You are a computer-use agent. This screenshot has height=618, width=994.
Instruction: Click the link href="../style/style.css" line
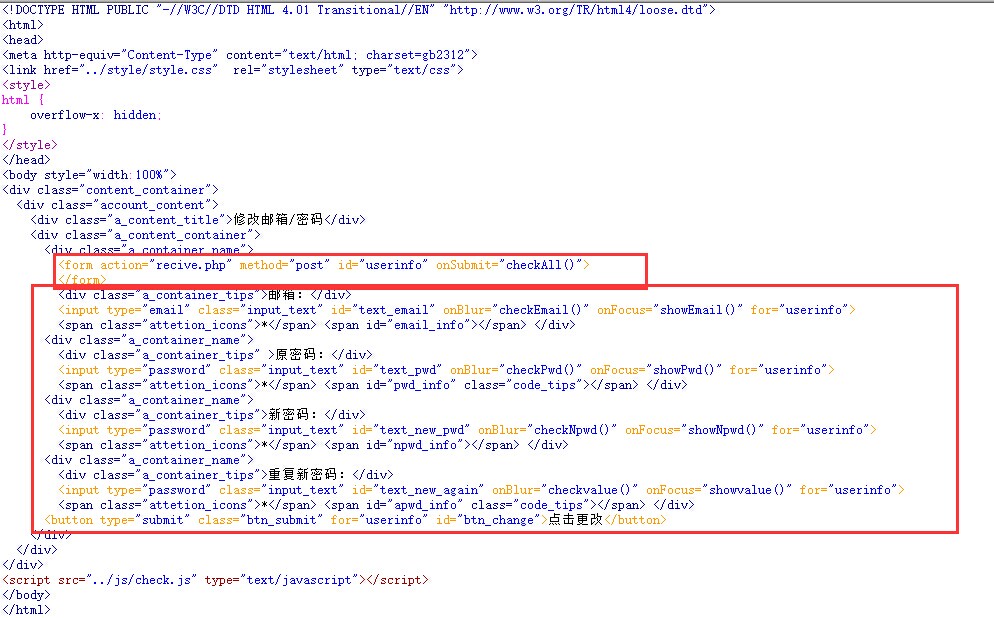coord(233,70)
